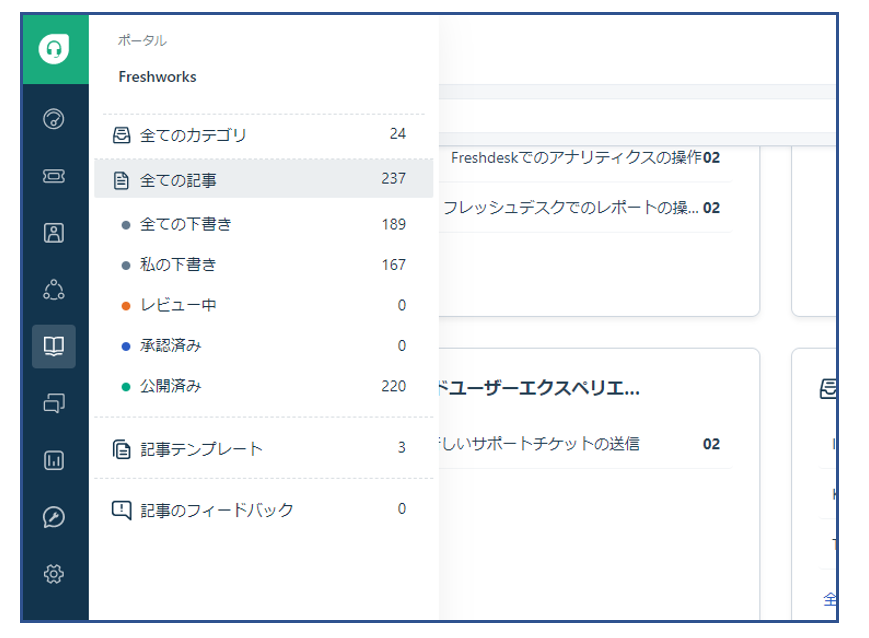Click the 02 beside Freshdeskでのアナリティクスの操作
The image size is (869, 638).
point(712,158)
